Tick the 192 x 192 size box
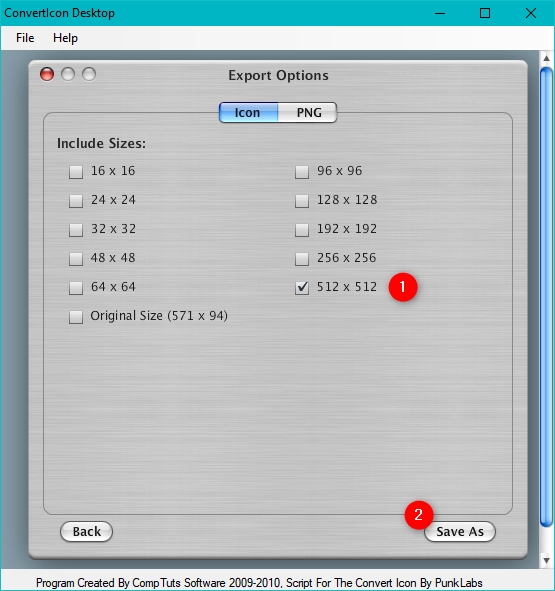The height and width of the screenshot is (591, 555). point(302,230)
